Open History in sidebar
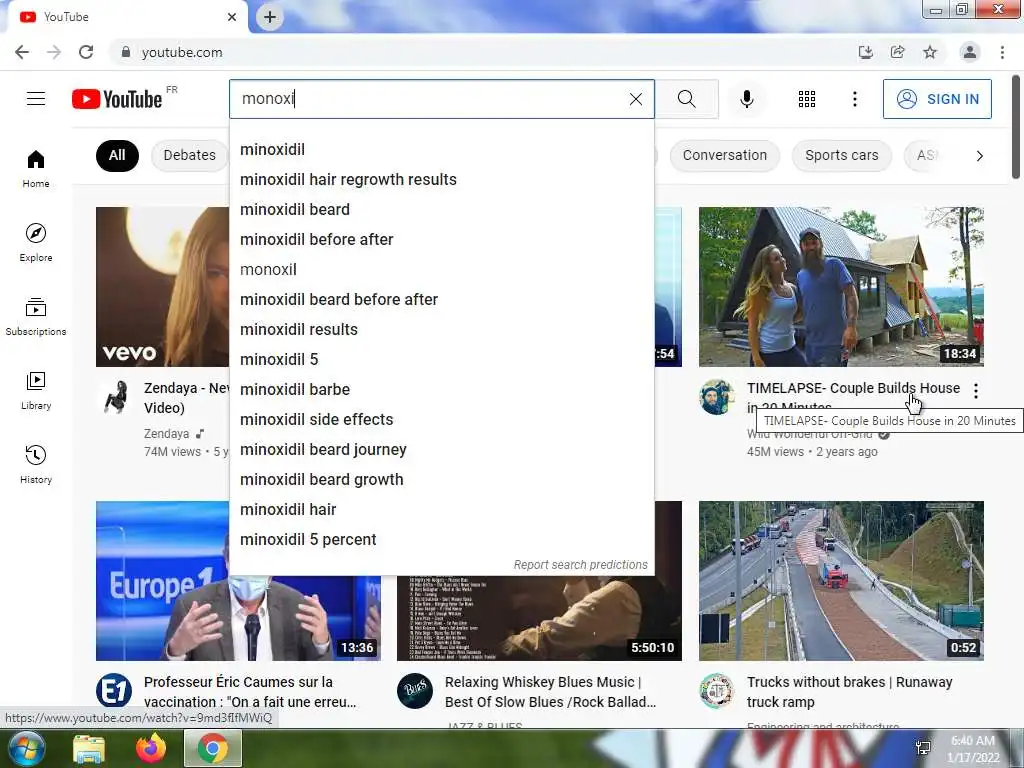 pos(36,464)
